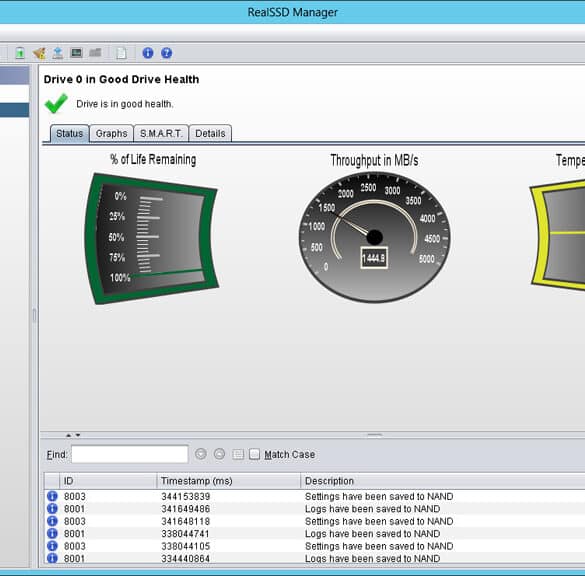The image size is (585, 576).
Task: Select ID 8001 in row 341649486
Action: [74, 509]
